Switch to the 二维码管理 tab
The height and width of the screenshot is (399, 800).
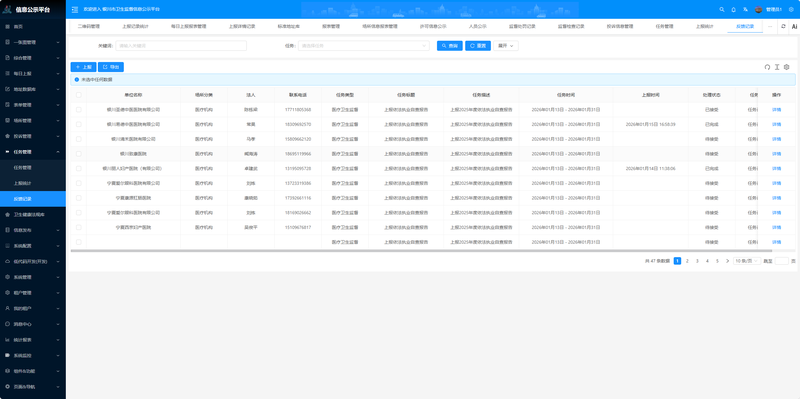[x=89, y=26]
